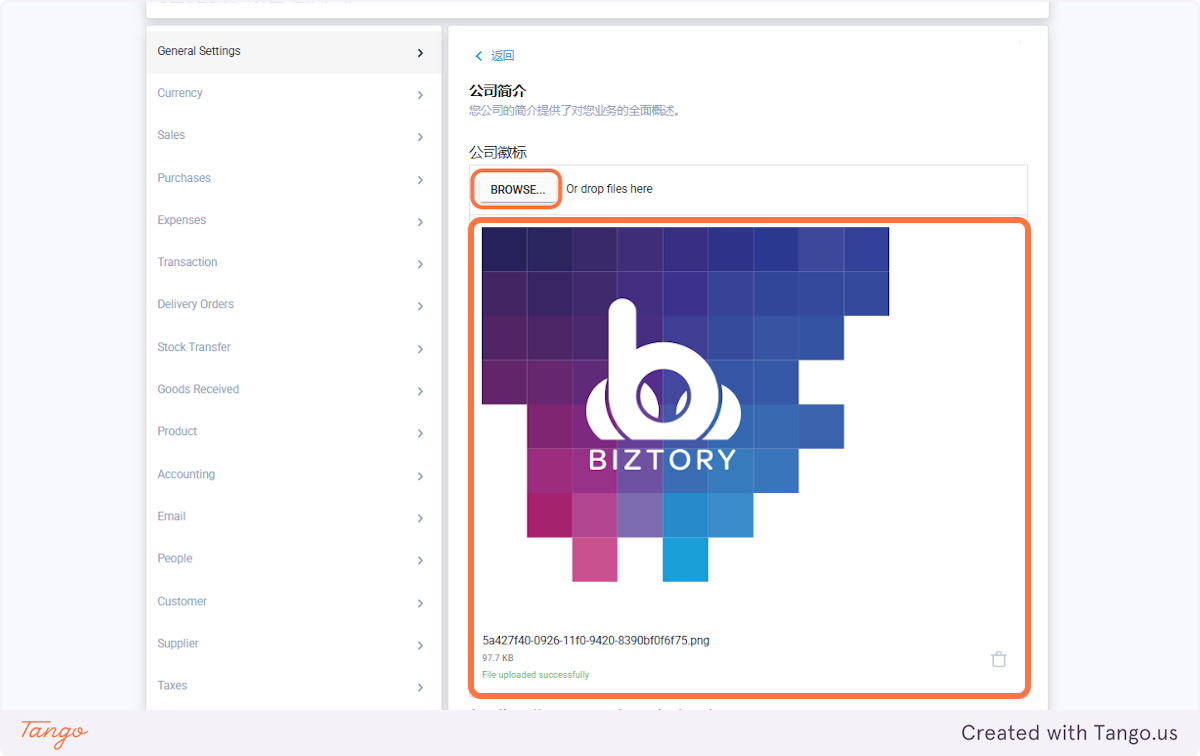Click the 'Or drop files here' drop zone
Screen dimensions: 1200x756
pos(609,189)
